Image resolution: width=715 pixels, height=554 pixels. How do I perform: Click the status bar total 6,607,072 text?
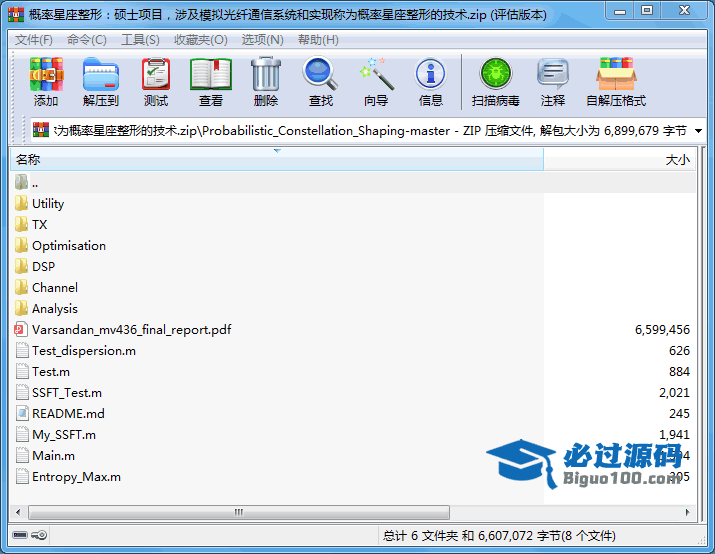(499, 535)
